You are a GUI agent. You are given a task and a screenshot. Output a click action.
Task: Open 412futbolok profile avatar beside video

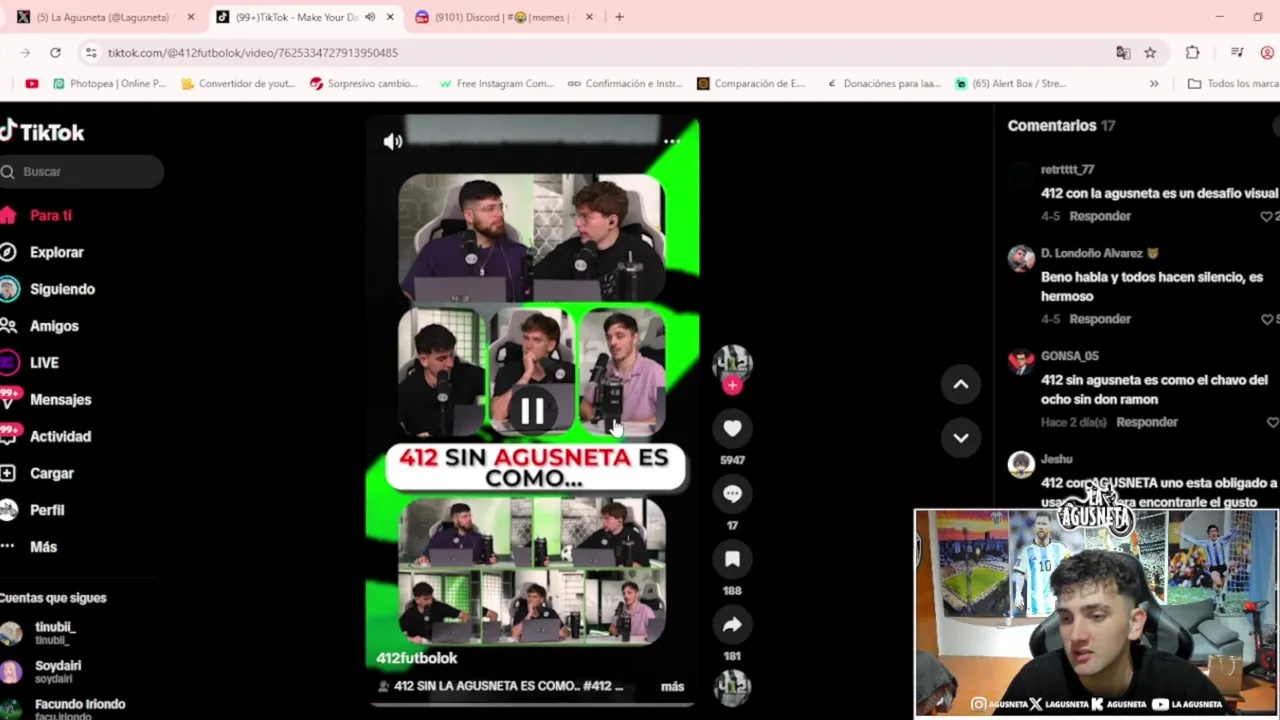(x=732, y=363)
